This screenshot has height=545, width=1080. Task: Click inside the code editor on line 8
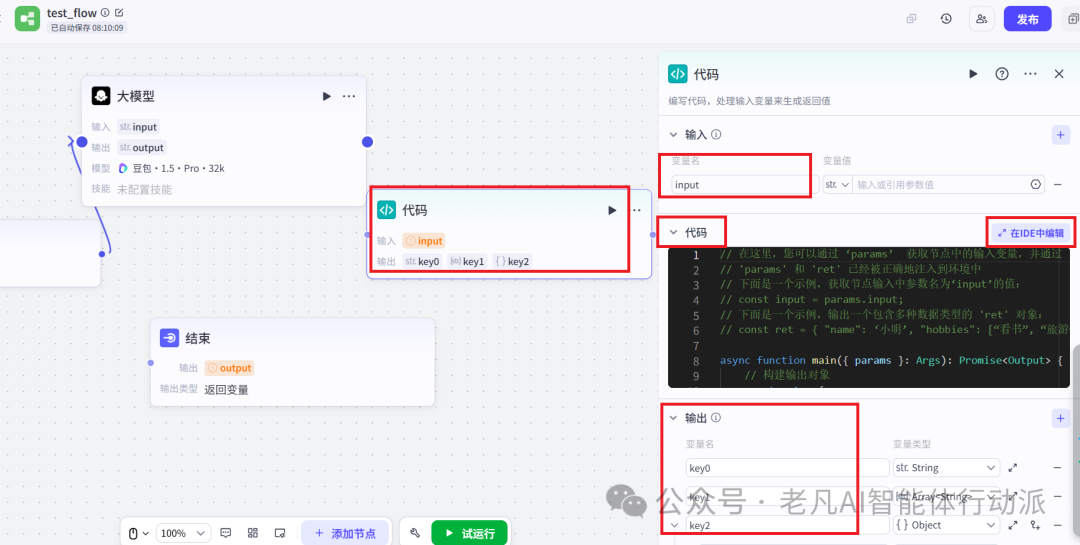tap(891, 360)
